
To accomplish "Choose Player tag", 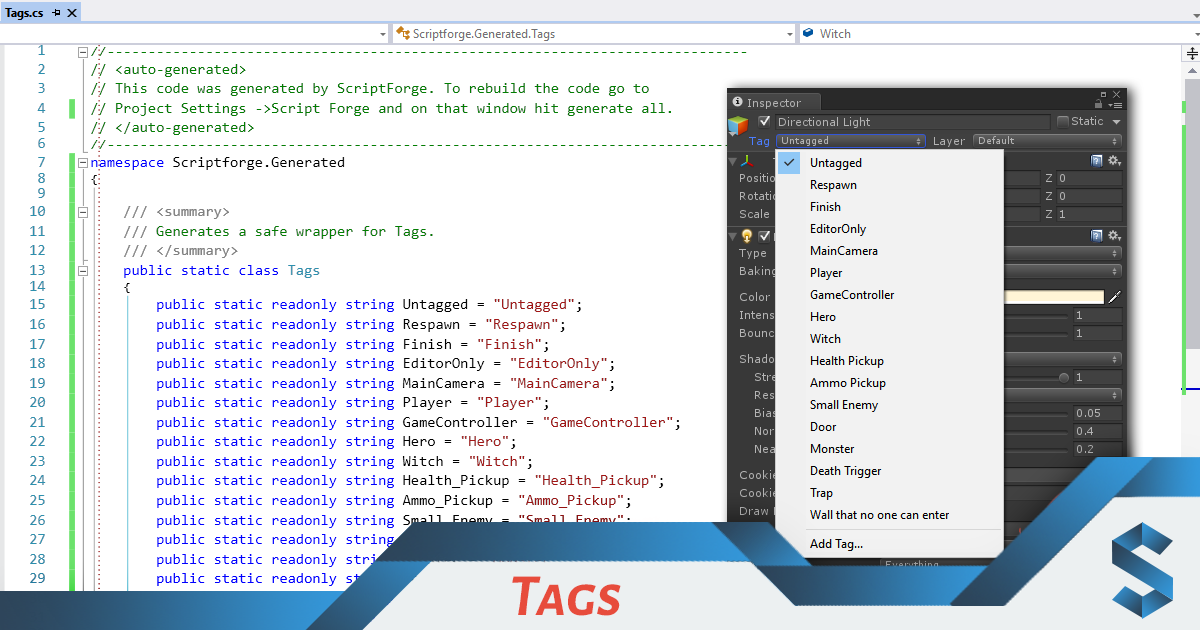I will click(889, 273).
